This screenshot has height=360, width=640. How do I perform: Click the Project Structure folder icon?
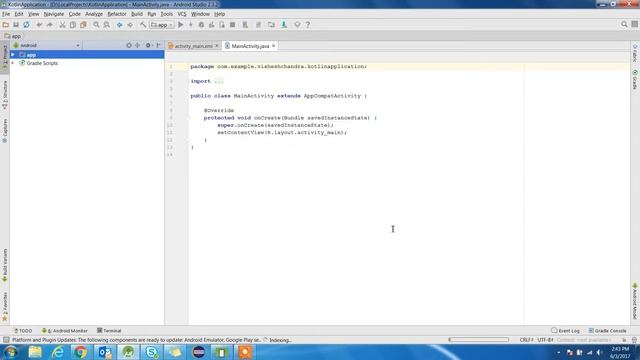point(271,25)
